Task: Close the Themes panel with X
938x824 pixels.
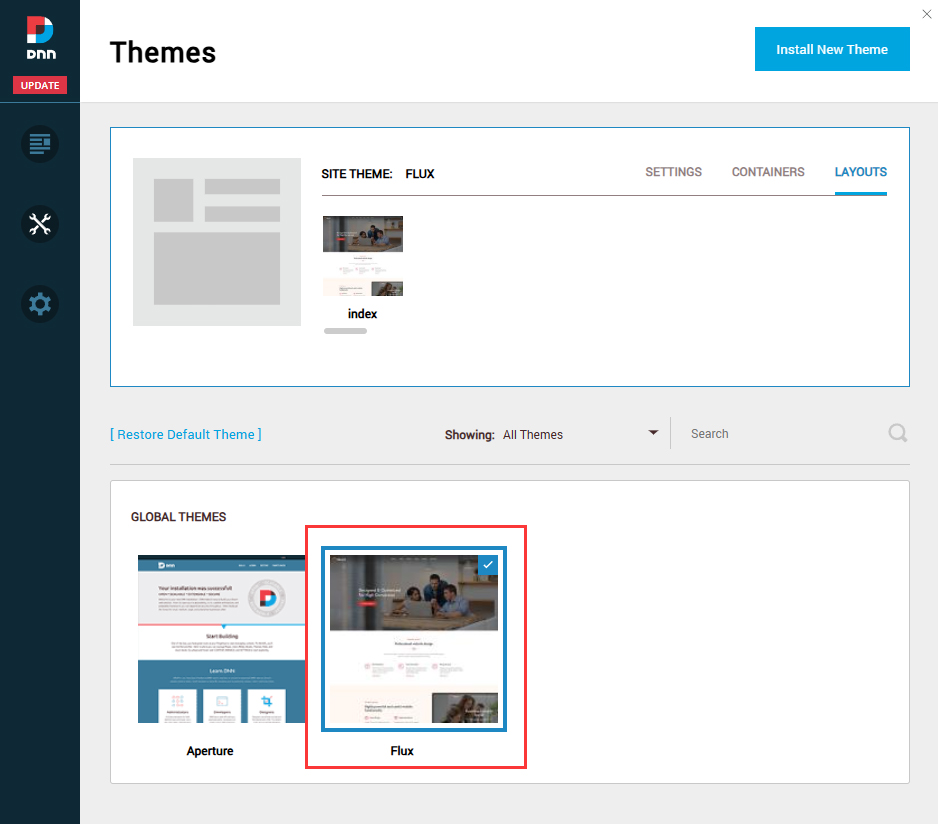Action: (927, 14)
